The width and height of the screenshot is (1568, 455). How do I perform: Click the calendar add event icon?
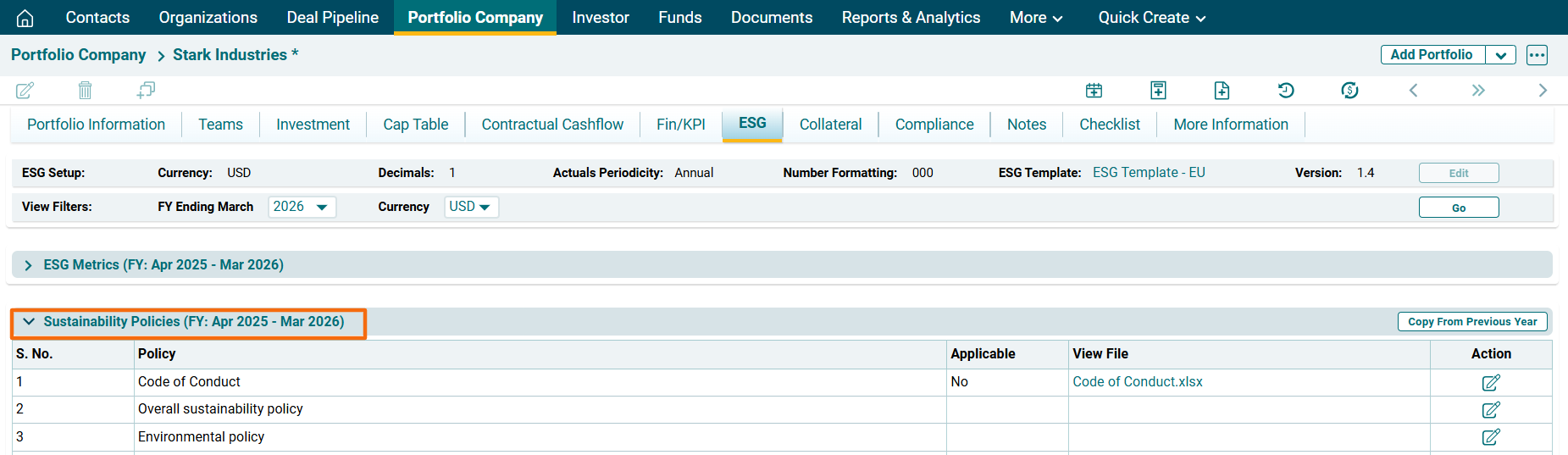pos(1094,90)
